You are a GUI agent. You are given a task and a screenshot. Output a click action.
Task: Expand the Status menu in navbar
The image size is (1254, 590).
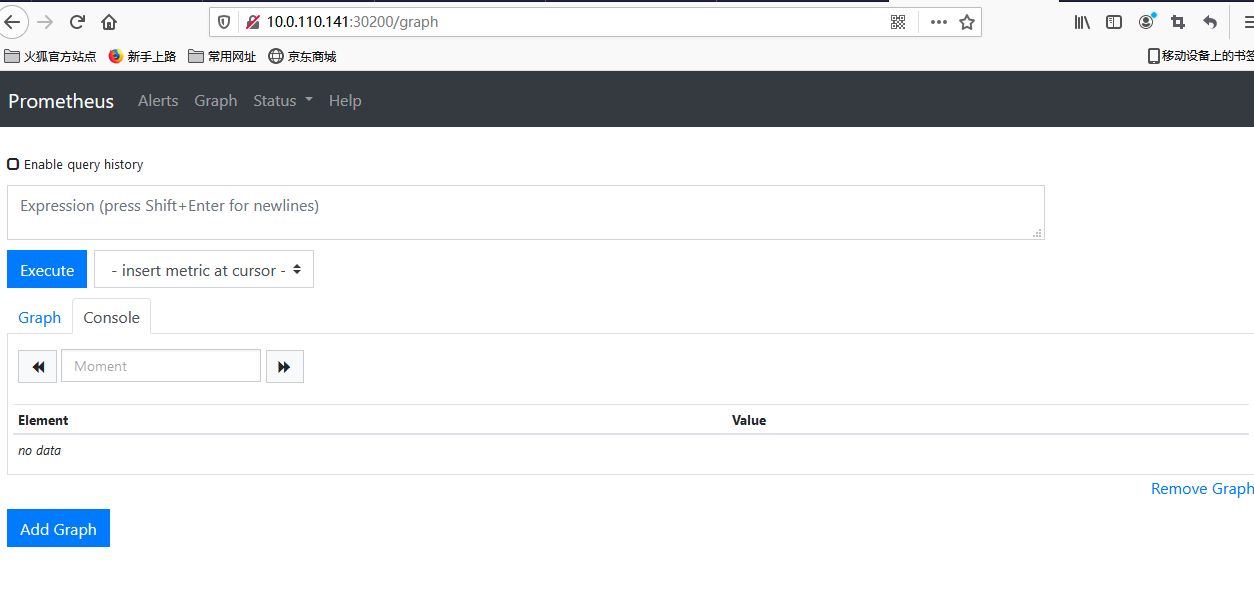click(283, 101)
